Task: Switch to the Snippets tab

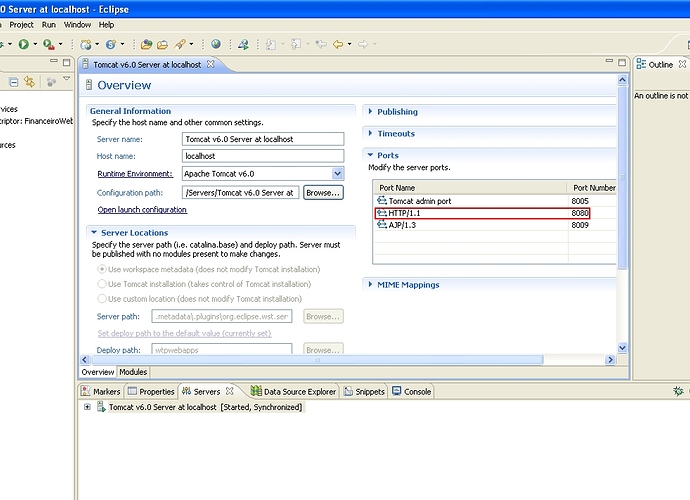Action: [364, 391]
